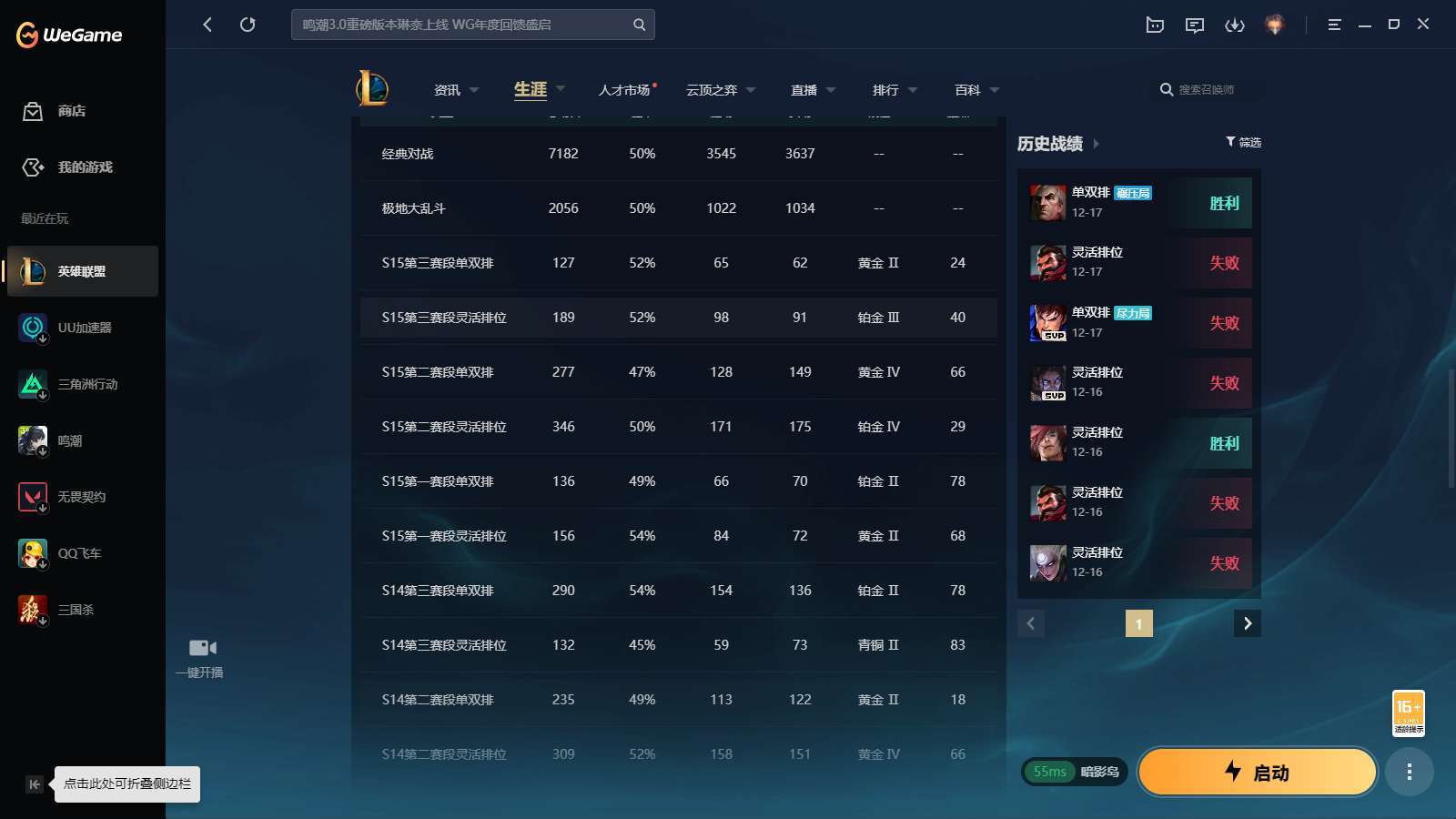Click the 55ms 暗影岛 ping indicator
The width and height of the screenshot is (1456, 819).
[1074, 771]
